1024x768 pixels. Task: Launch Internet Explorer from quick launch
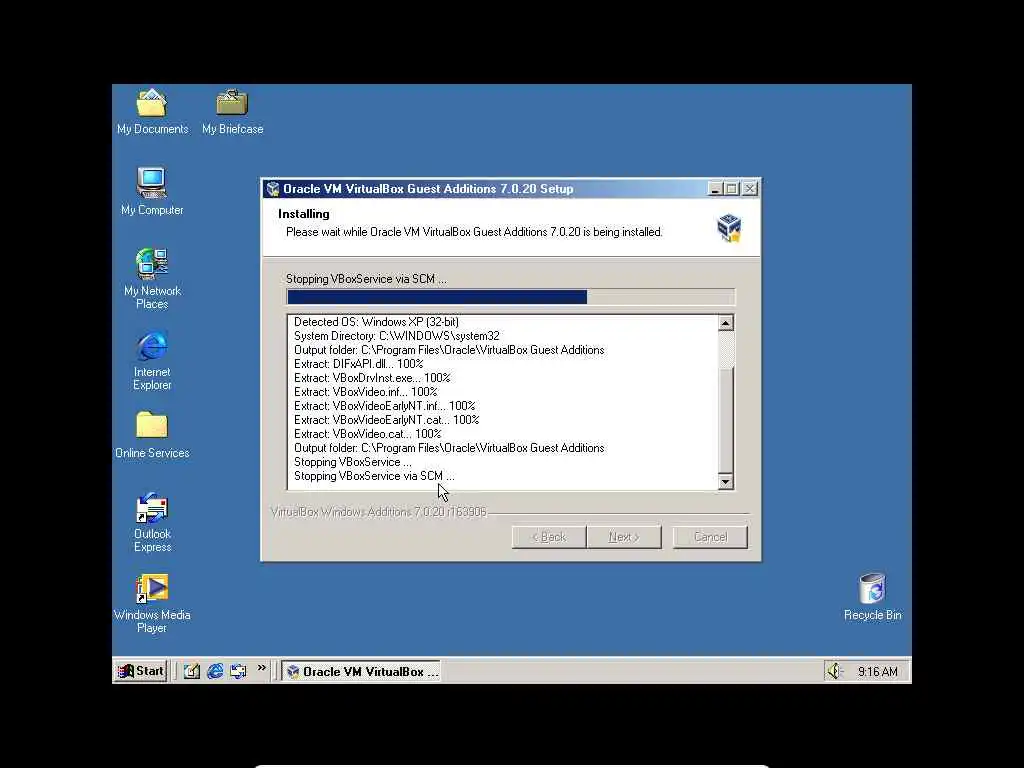pyautogui.click(x=215, y=671)
